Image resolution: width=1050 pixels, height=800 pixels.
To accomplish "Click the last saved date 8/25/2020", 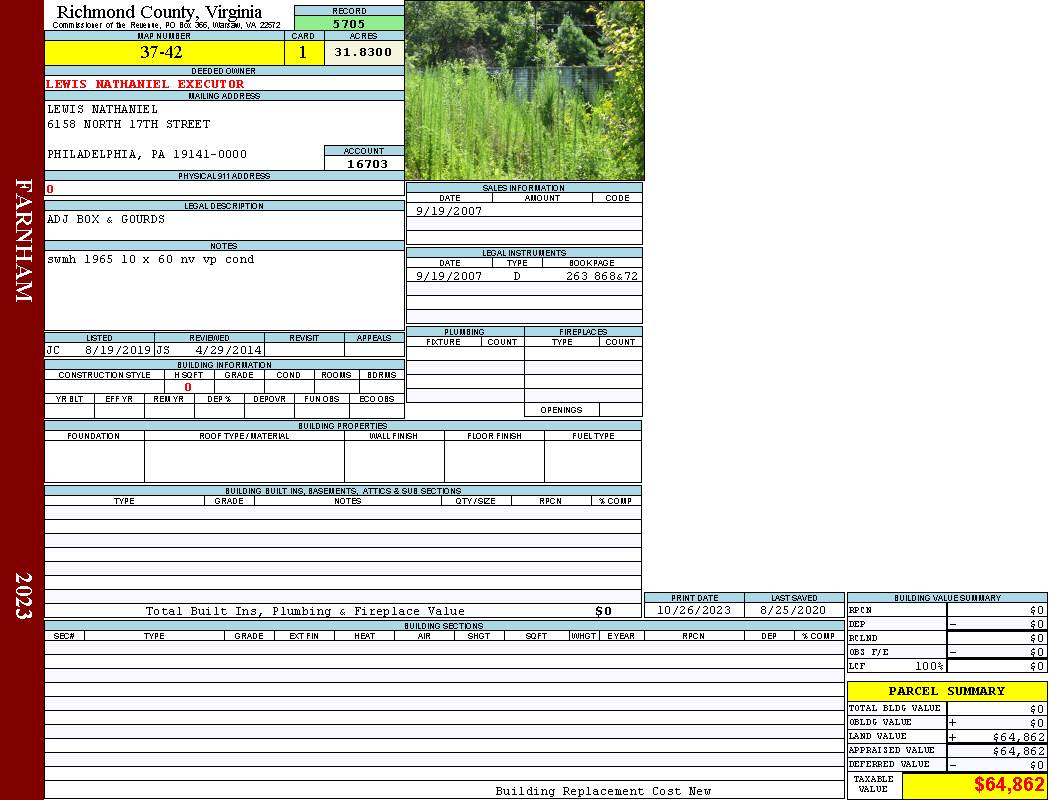I will tap(793, 610).
